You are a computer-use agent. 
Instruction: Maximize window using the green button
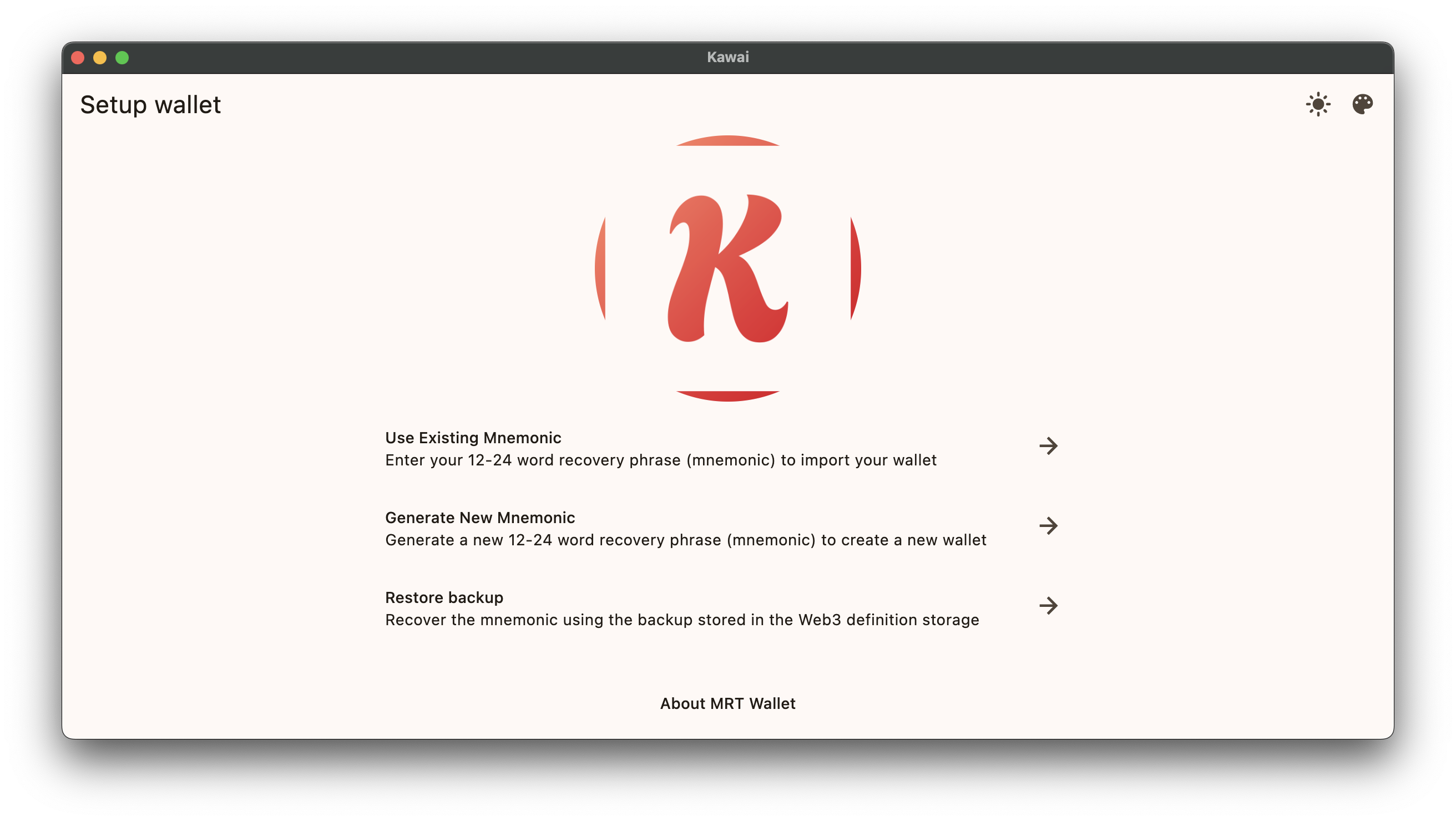pos(122,58)
